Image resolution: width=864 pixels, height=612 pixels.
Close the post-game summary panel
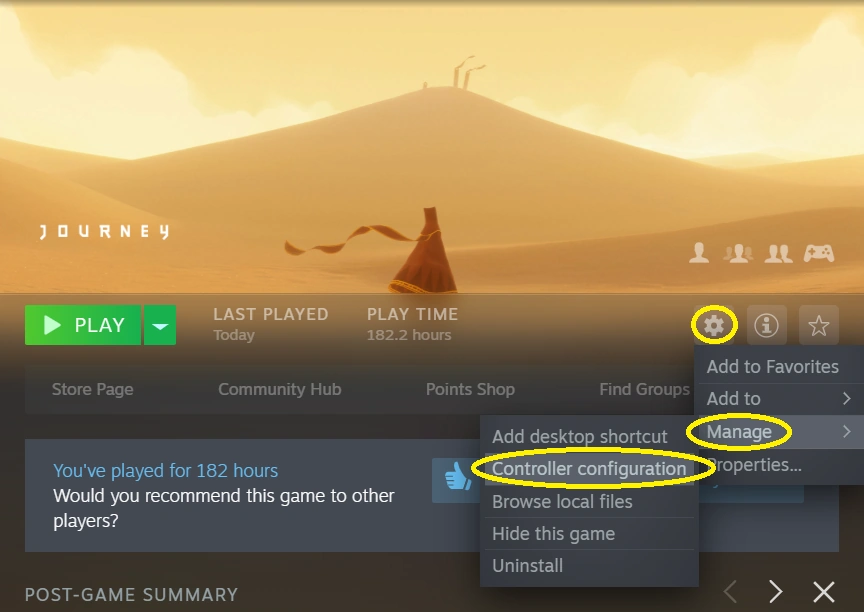tap(824, 592)
